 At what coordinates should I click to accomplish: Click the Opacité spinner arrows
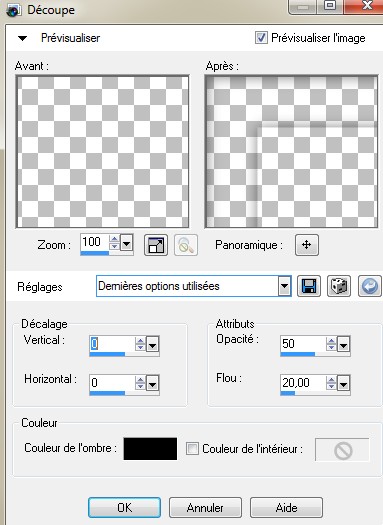coord(331,344)
